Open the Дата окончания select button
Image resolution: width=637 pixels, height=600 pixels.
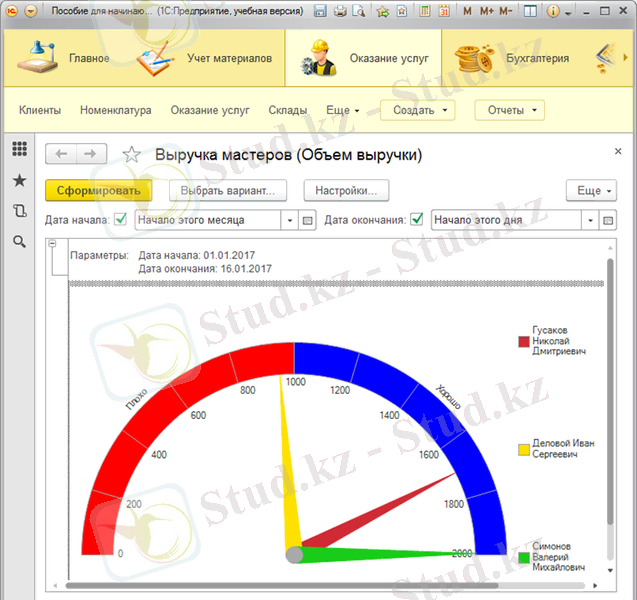point(608,220)
